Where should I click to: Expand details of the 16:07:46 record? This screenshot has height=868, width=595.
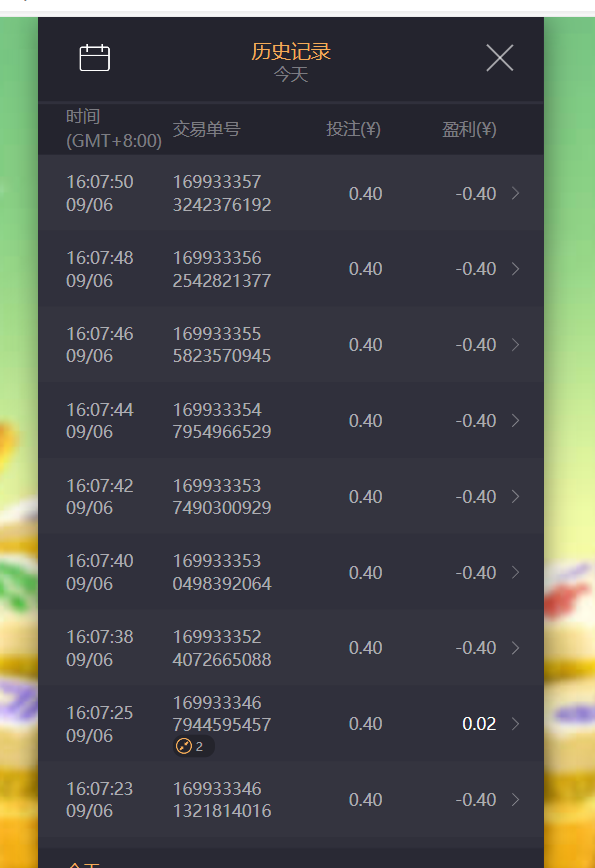[x=515, y=345]
